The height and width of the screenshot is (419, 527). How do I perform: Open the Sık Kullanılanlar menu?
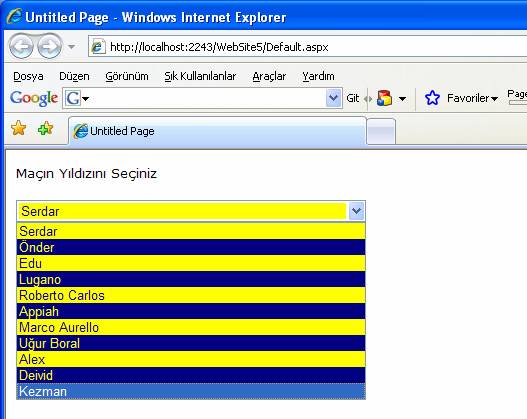pyautogui.click(x=200, y=76)
